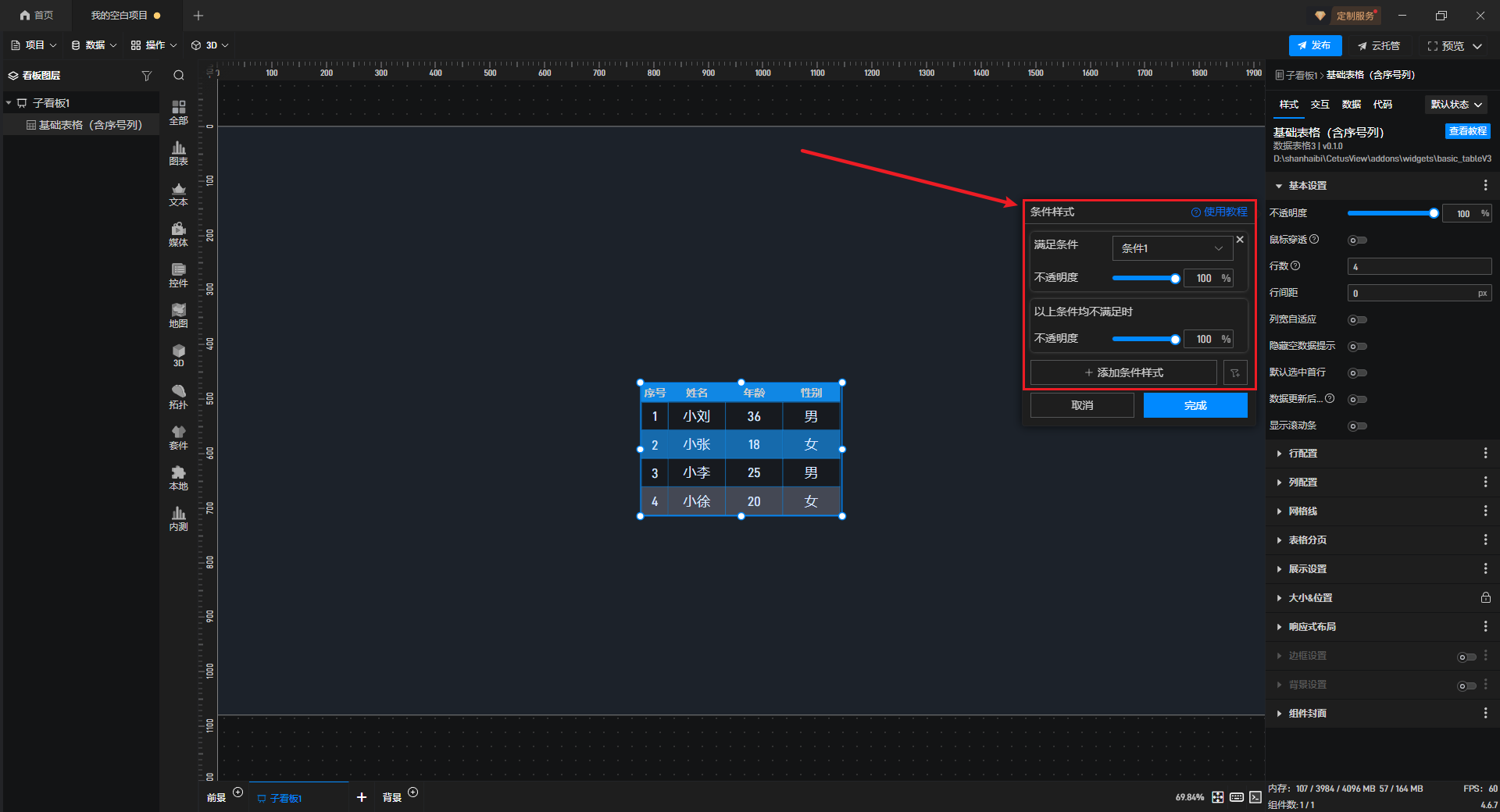The height and width of the screenshot is (812, 1500).
Task: Open the 拓扑 (topology) component category
Action: tap(178, 397)
